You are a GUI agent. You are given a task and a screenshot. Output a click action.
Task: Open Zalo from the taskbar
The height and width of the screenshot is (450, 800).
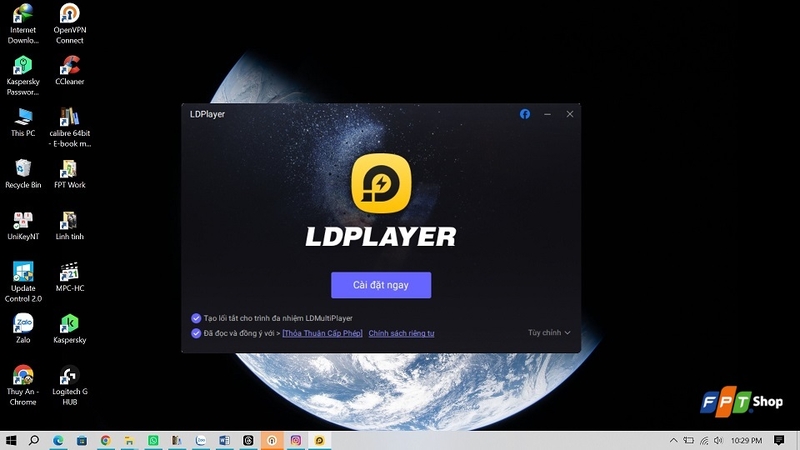[201, 440]
